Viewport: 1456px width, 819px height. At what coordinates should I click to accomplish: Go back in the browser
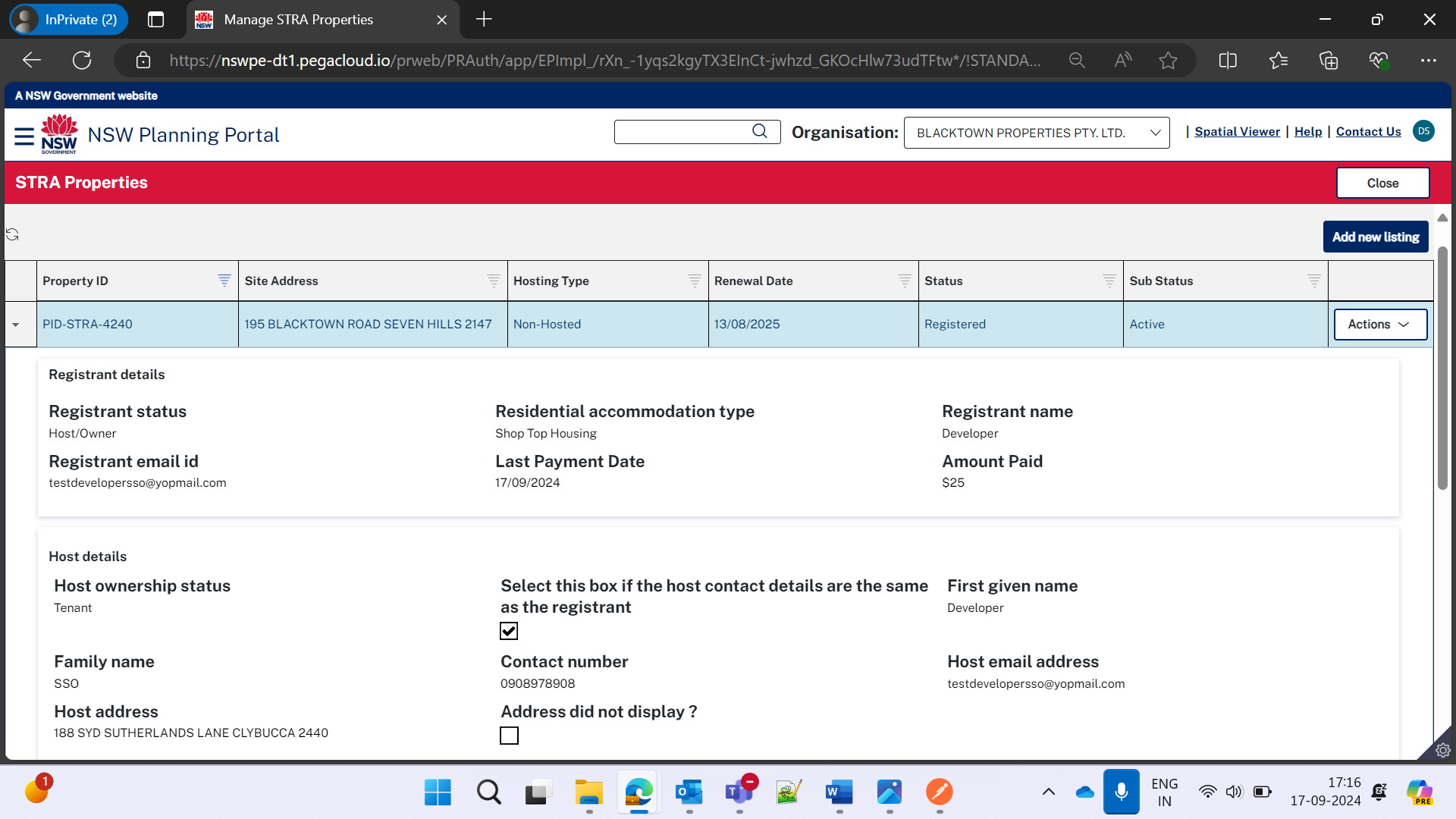[x=32, y=61]
